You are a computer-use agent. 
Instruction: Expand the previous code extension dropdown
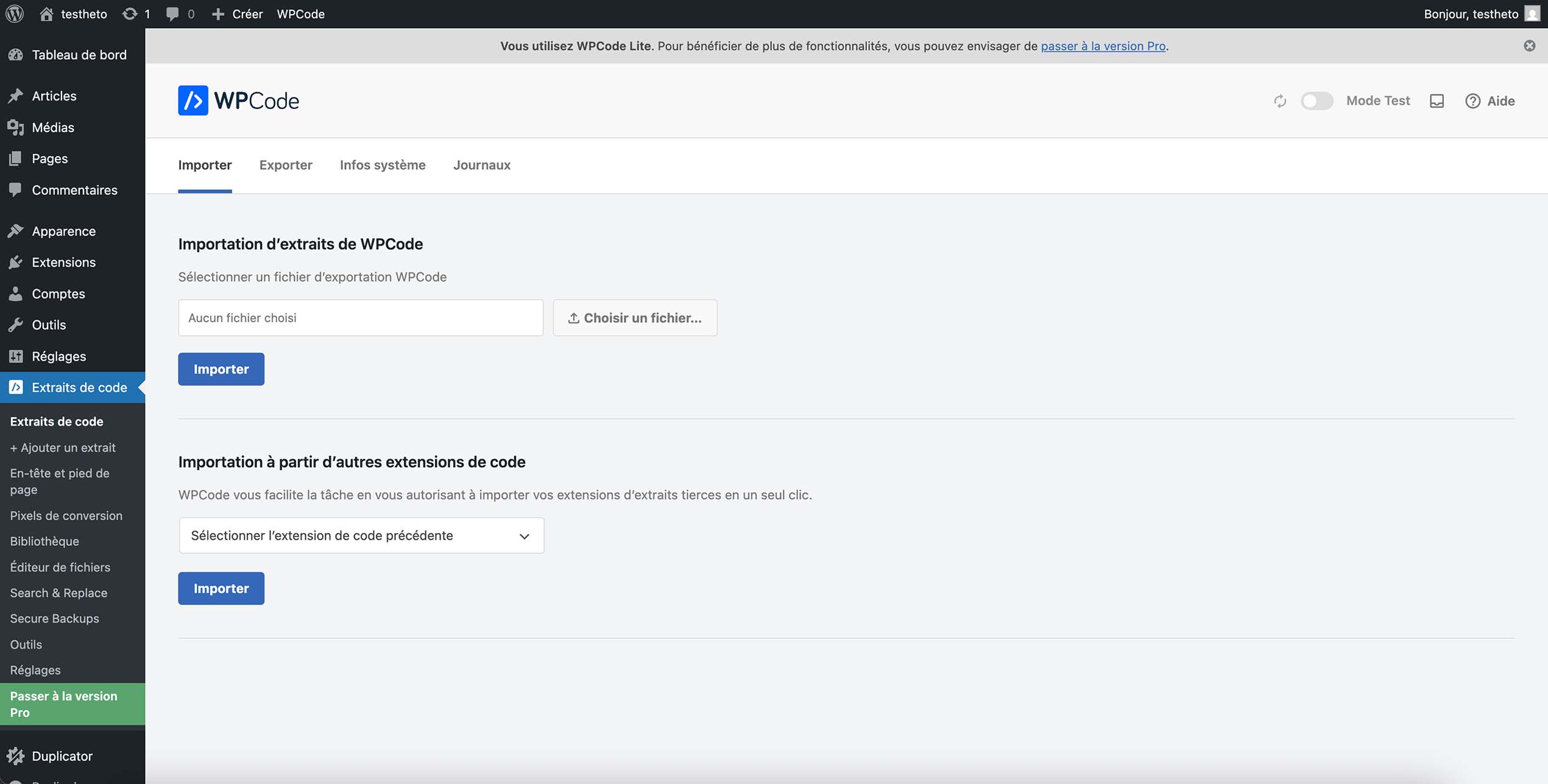pos(361,535)
